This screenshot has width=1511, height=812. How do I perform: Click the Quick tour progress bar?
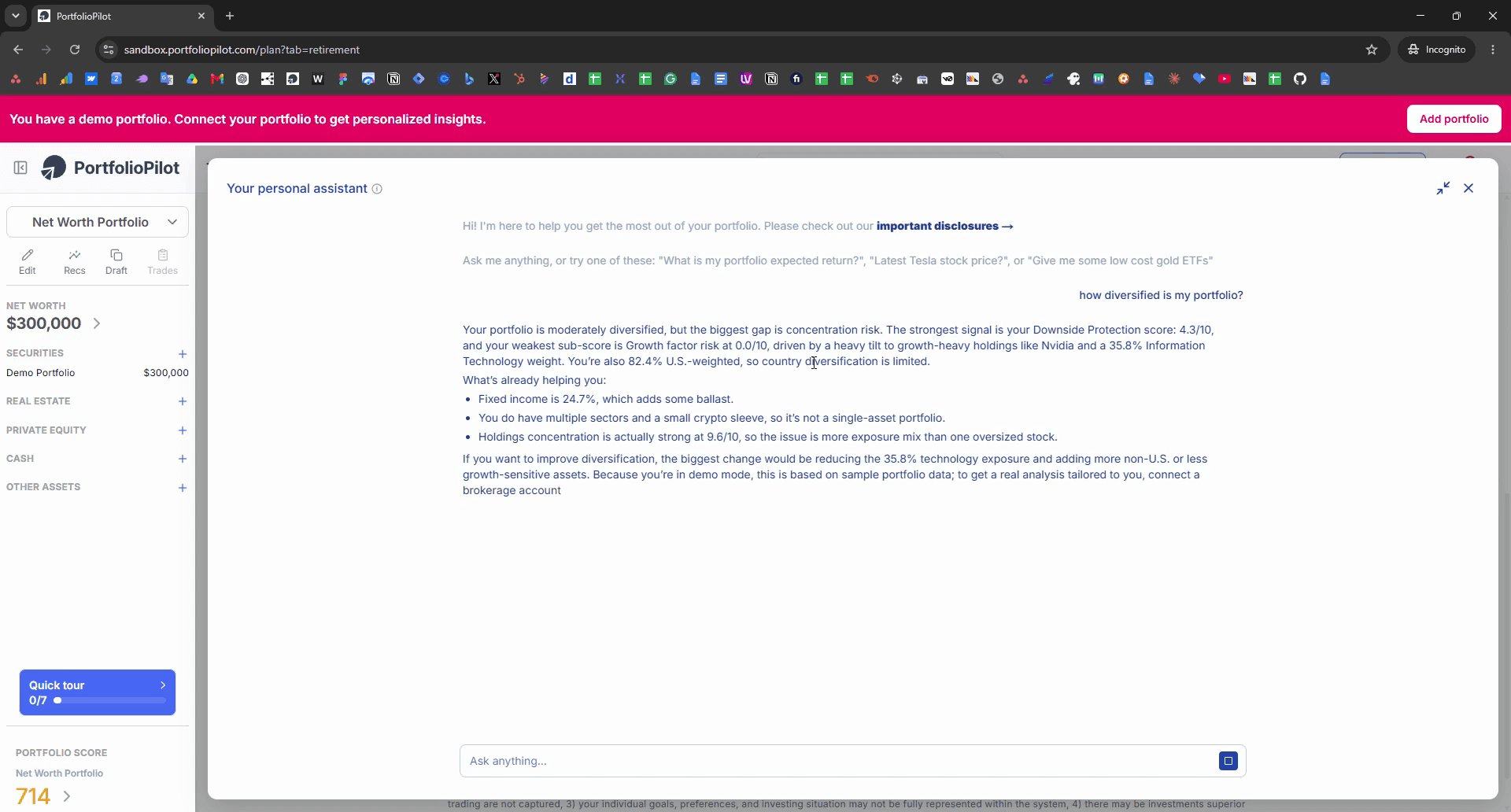click(x=109, y=700)
